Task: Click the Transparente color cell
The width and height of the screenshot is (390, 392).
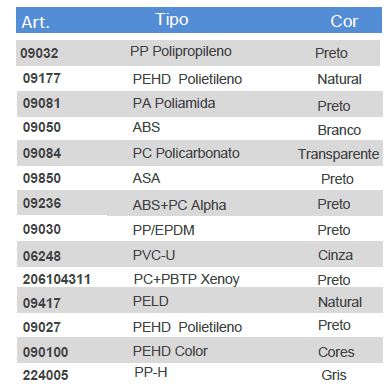Action: pyautogui.click(x=338, y=154)
